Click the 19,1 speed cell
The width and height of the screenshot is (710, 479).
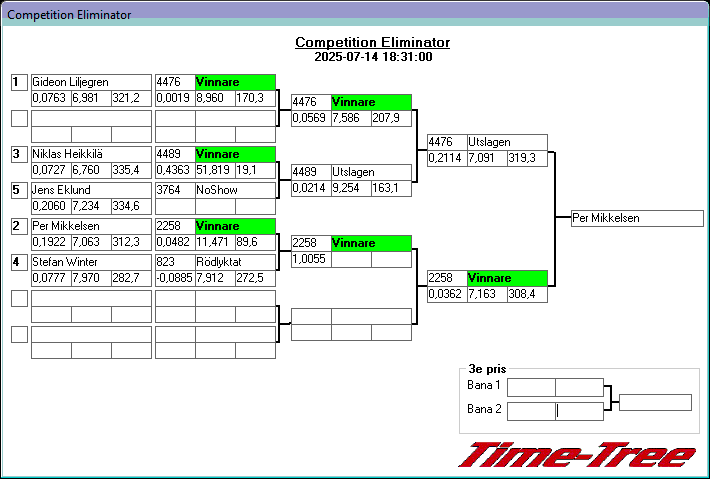point(255,170)
